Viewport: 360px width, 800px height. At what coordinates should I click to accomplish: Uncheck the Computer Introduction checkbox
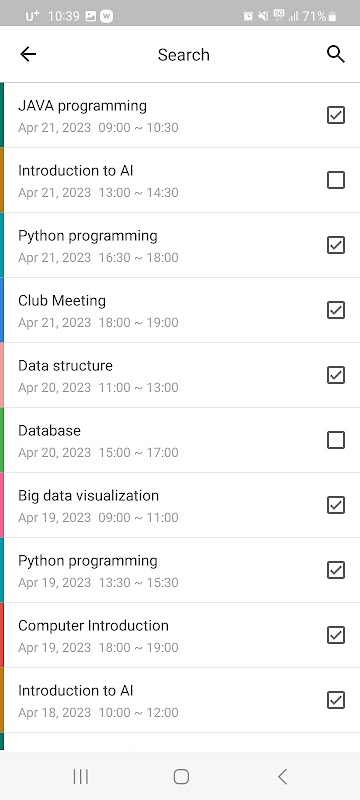click(x=336, y=635)
